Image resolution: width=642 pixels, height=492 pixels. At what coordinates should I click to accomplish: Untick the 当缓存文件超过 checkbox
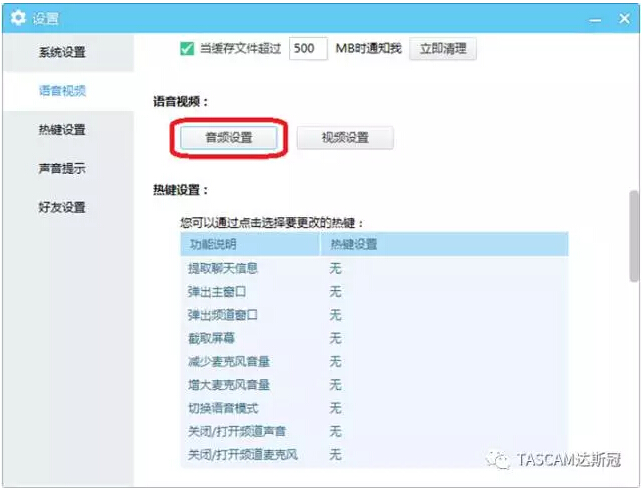[187, 49]
